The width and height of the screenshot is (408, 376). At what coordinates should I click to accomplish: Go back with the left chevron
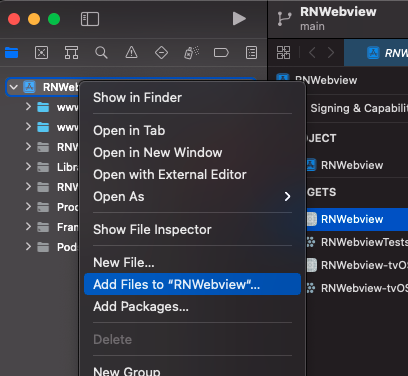312,52
